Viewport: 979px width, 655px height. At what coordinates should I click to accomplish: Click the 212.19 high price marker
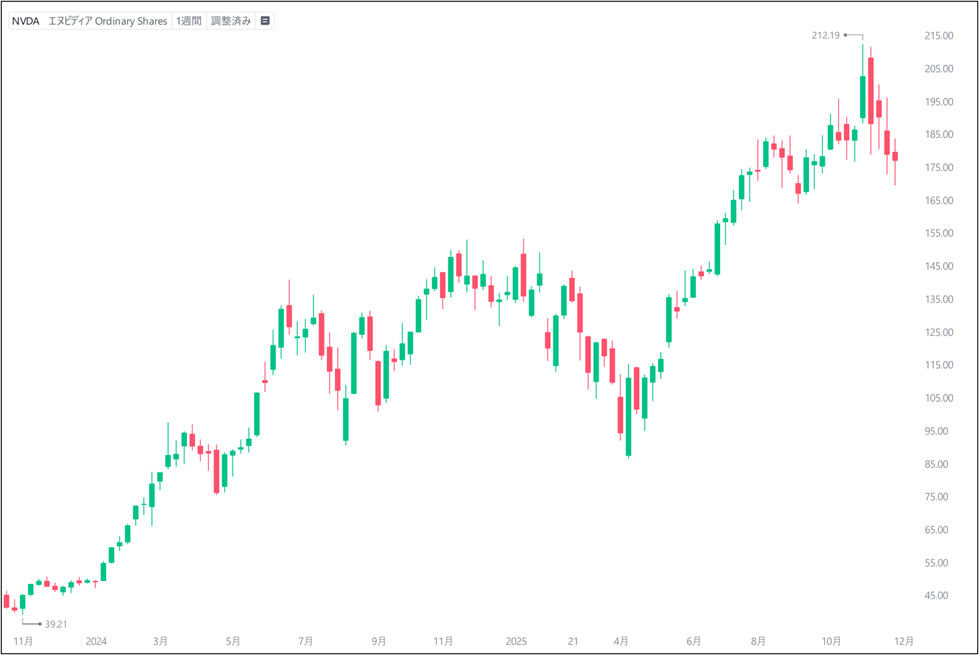(x=826, y=35)
